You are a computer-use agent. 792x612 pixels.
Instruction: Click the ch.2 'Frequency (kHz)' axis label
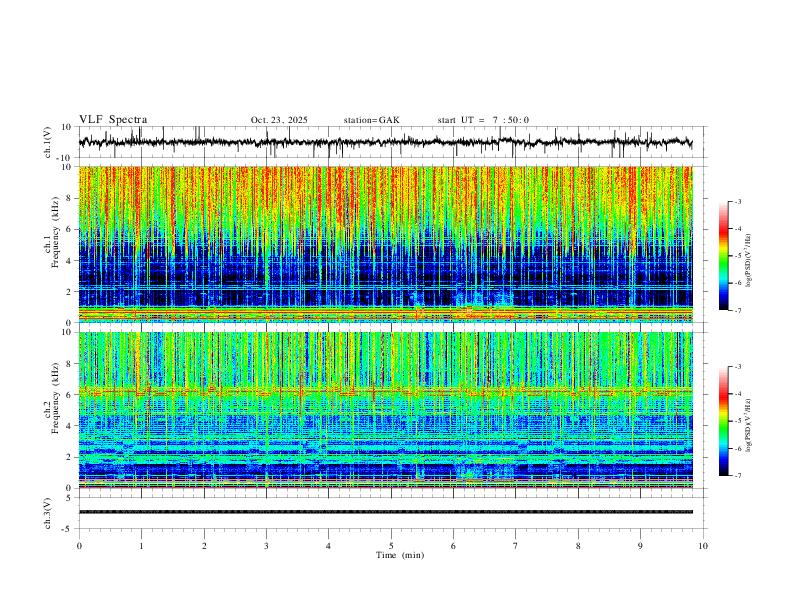point(55,398)
